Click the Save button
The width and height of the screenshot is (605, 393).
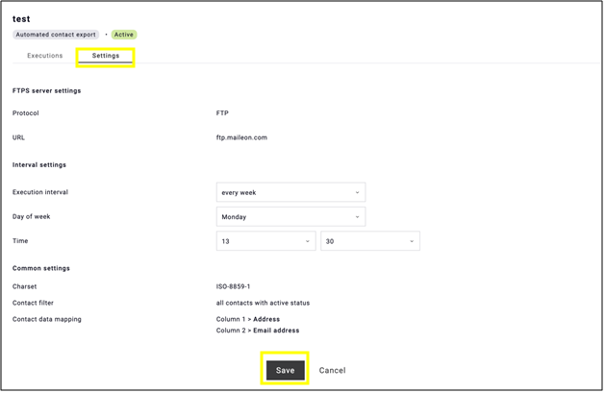tap(285, 370)
